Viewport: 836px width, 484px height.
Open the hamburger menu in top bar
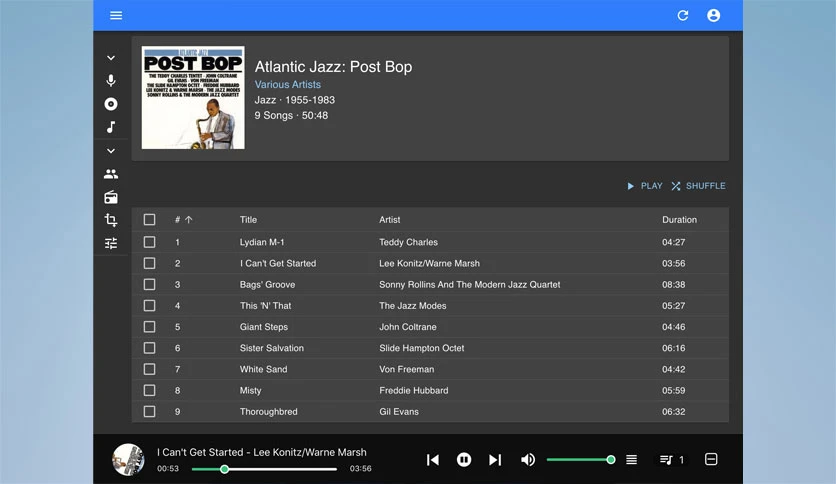tap(116, 15)
